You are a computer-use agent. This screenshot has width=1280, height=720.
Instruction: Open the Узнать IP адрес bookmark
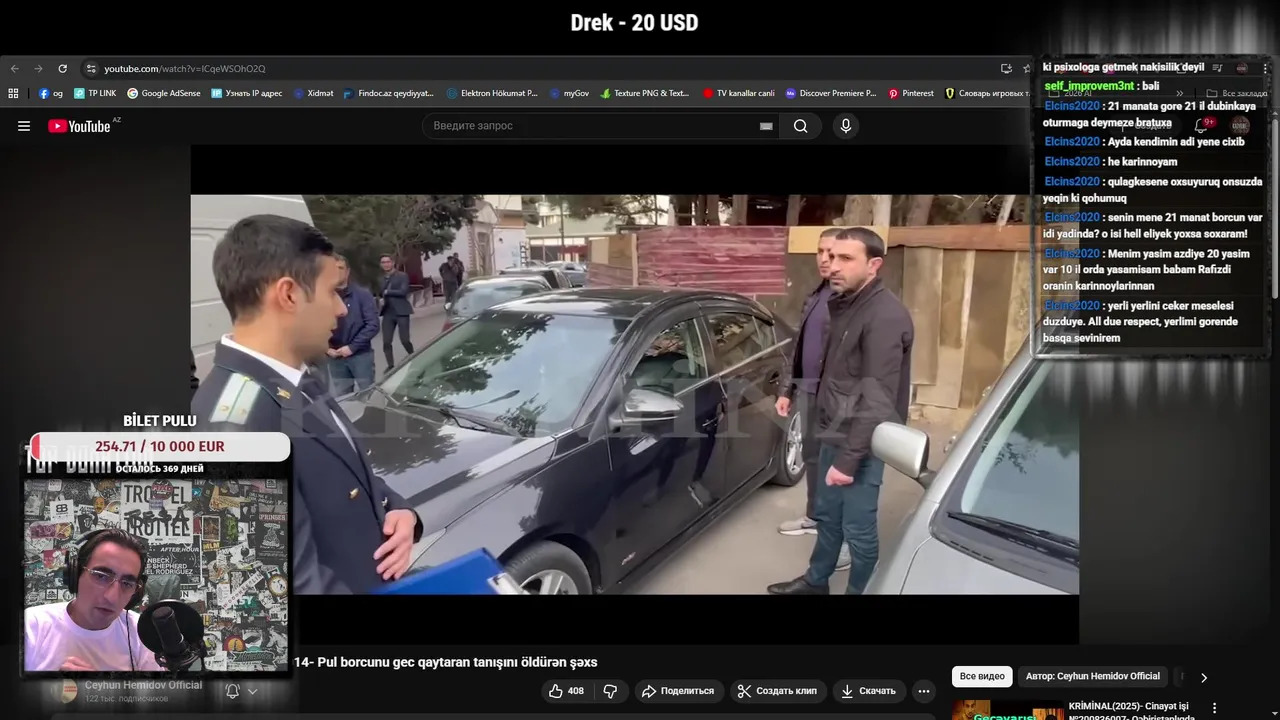click(247, 93)
